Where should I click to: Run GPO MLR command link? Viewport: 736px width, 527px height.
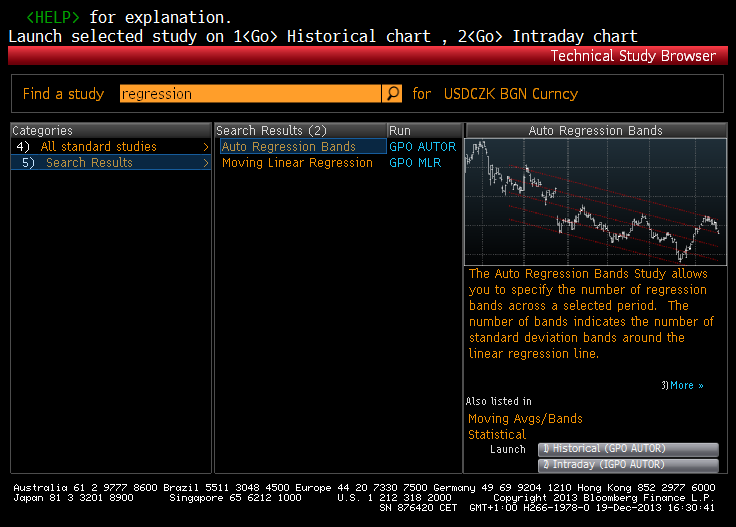pos(415,163)
